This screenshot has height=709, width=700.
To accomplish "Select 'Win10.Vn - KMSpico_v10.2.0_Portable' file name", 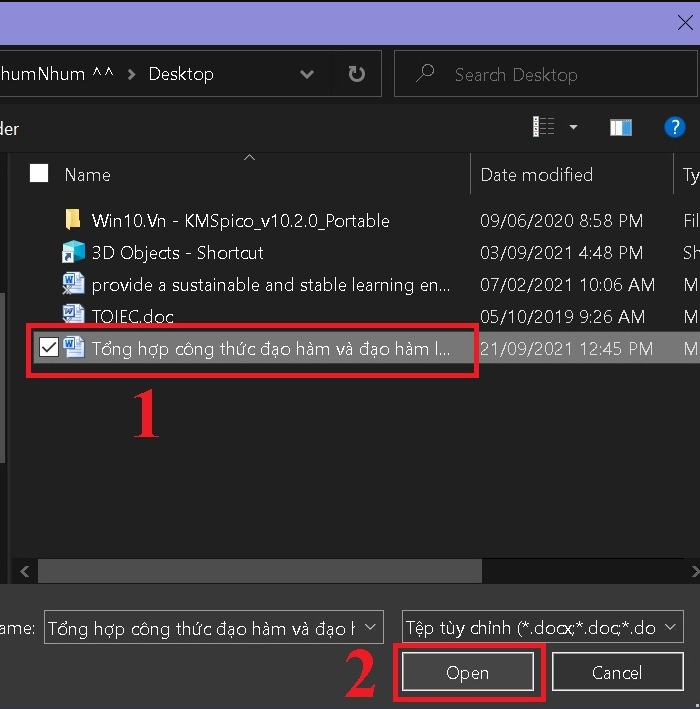I will click(x=241, y=221).
